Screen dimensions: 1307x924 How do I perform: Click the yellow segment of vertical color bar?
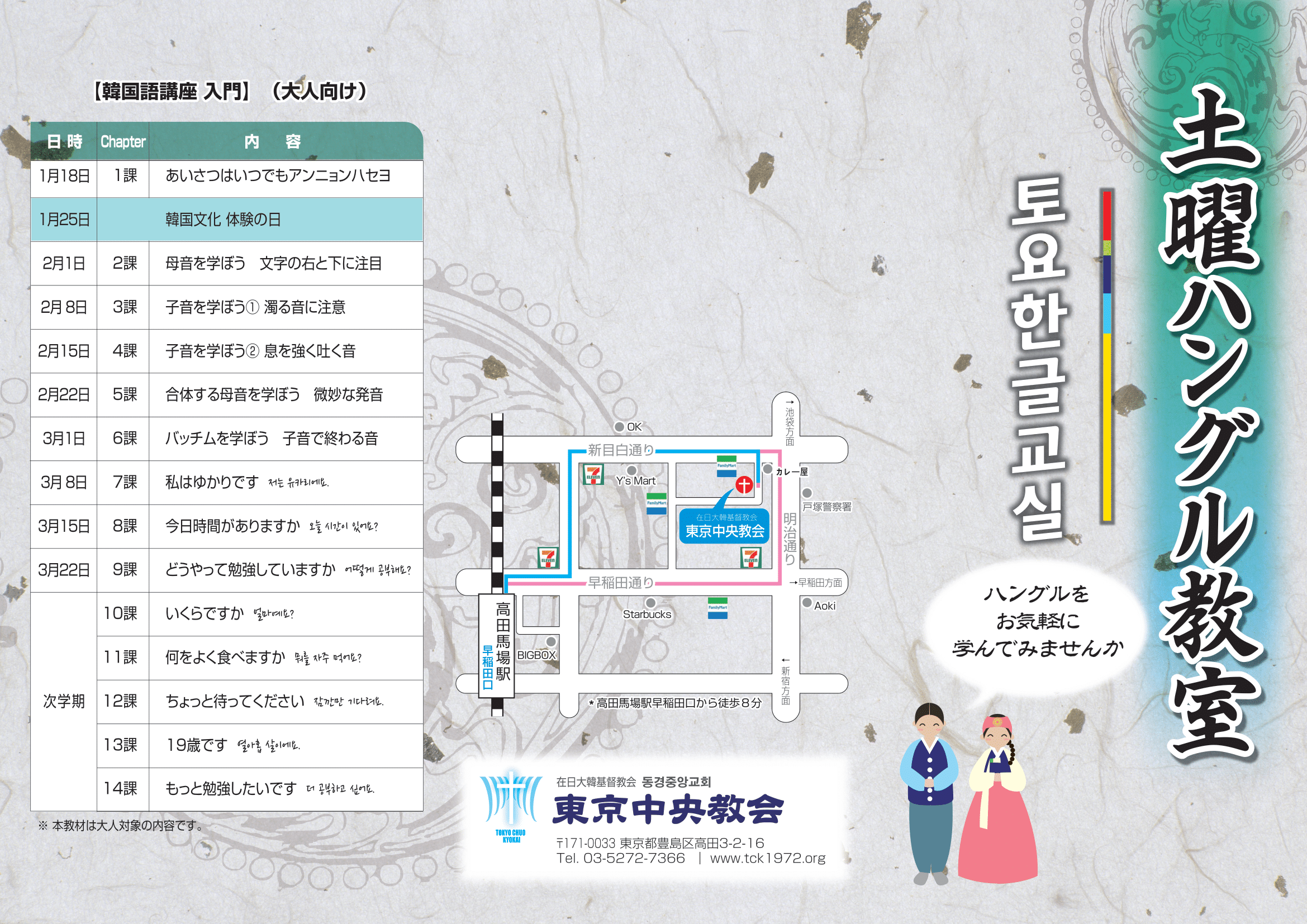[x=1107, y=427]
